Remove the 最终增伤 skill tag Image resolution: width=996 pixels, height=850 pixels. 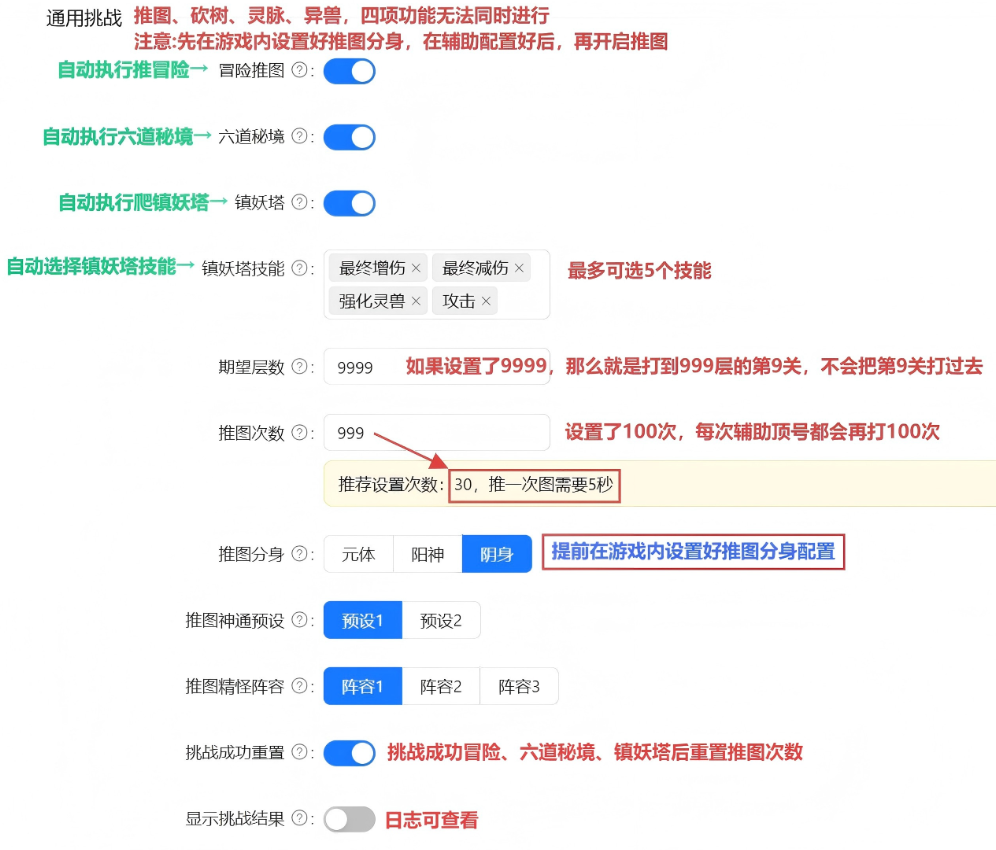pos(416,268)
